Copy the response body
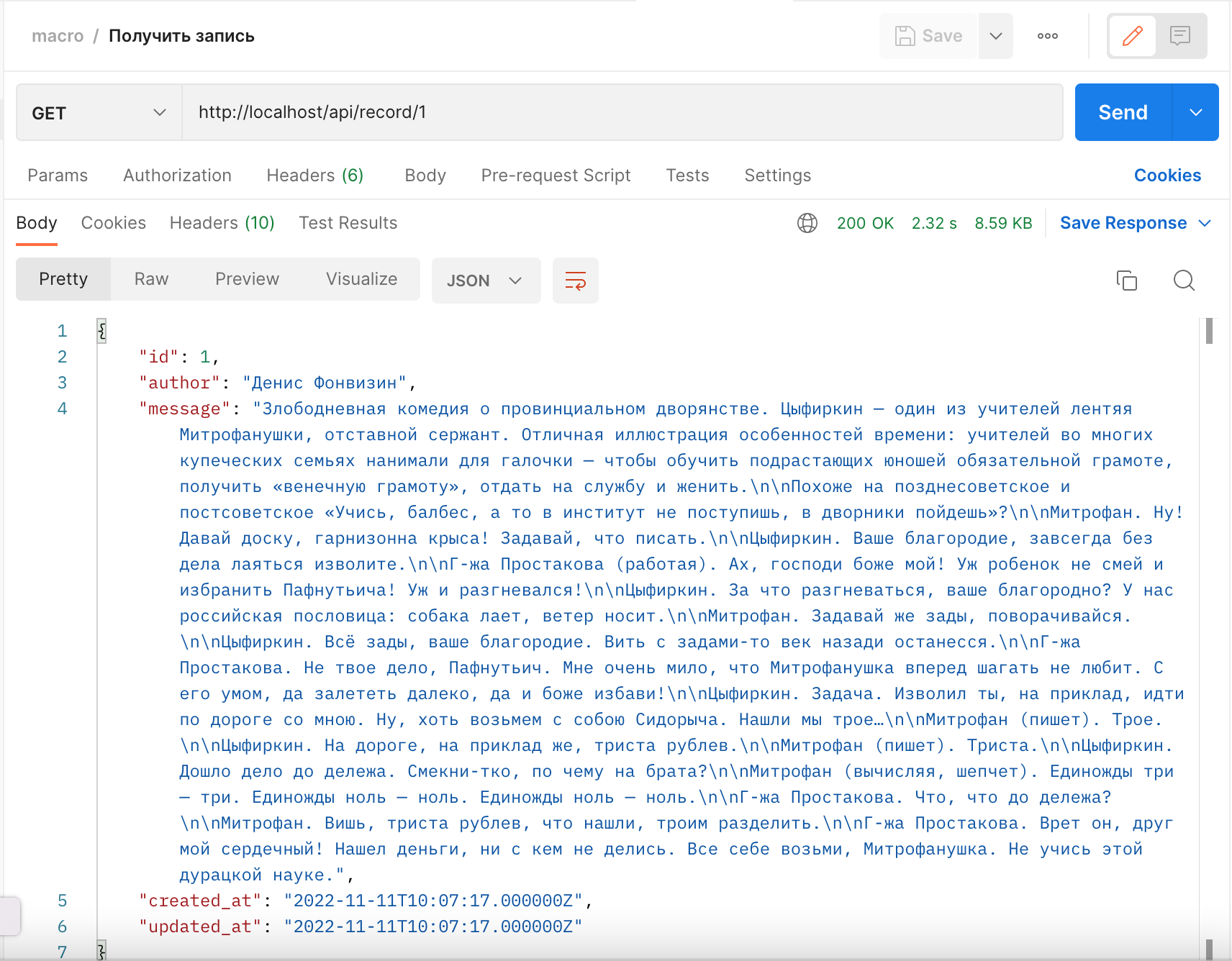This screenshot has width=1232, height=961. [x=1127, y=281]
